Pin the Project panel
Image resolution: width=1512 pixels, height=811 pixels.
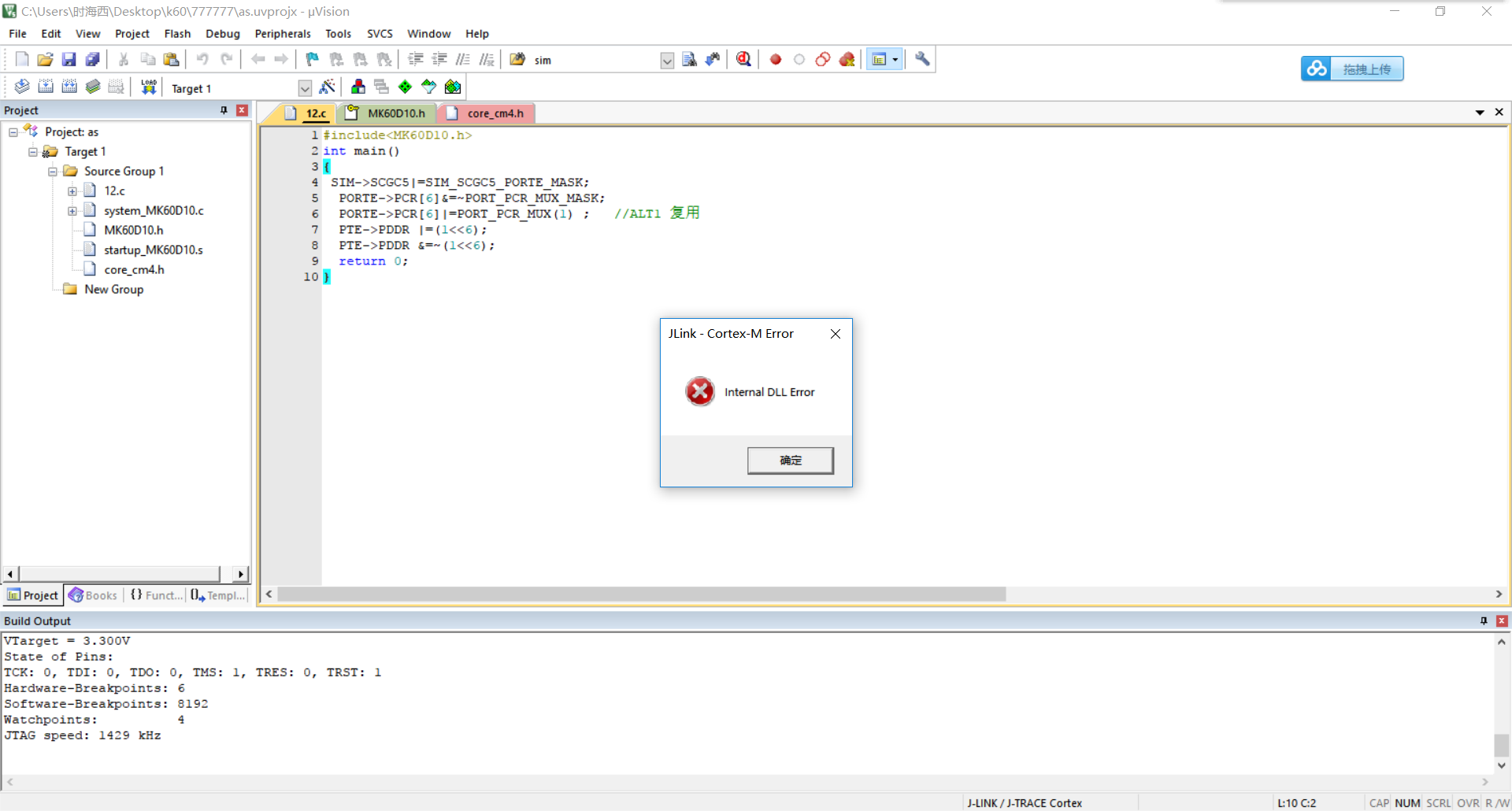point(224,110)
